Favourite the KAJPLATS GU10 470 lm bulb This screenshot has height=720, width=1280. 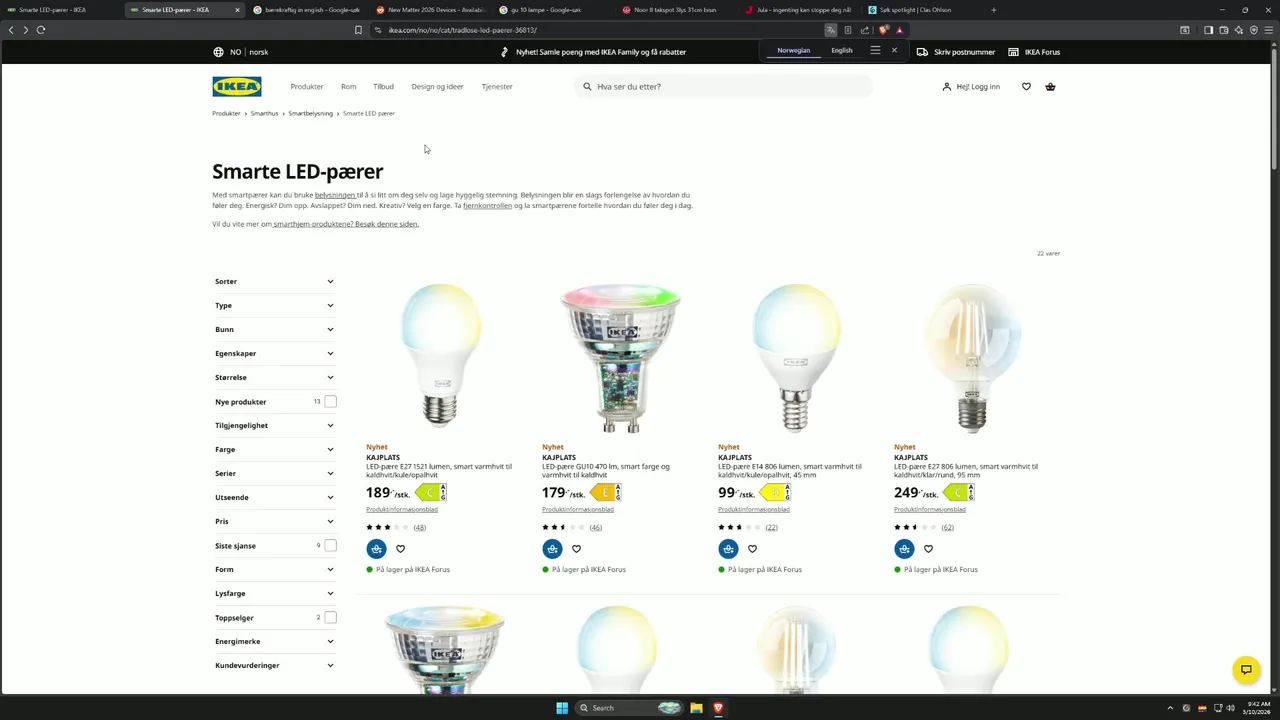coord(576,549)
